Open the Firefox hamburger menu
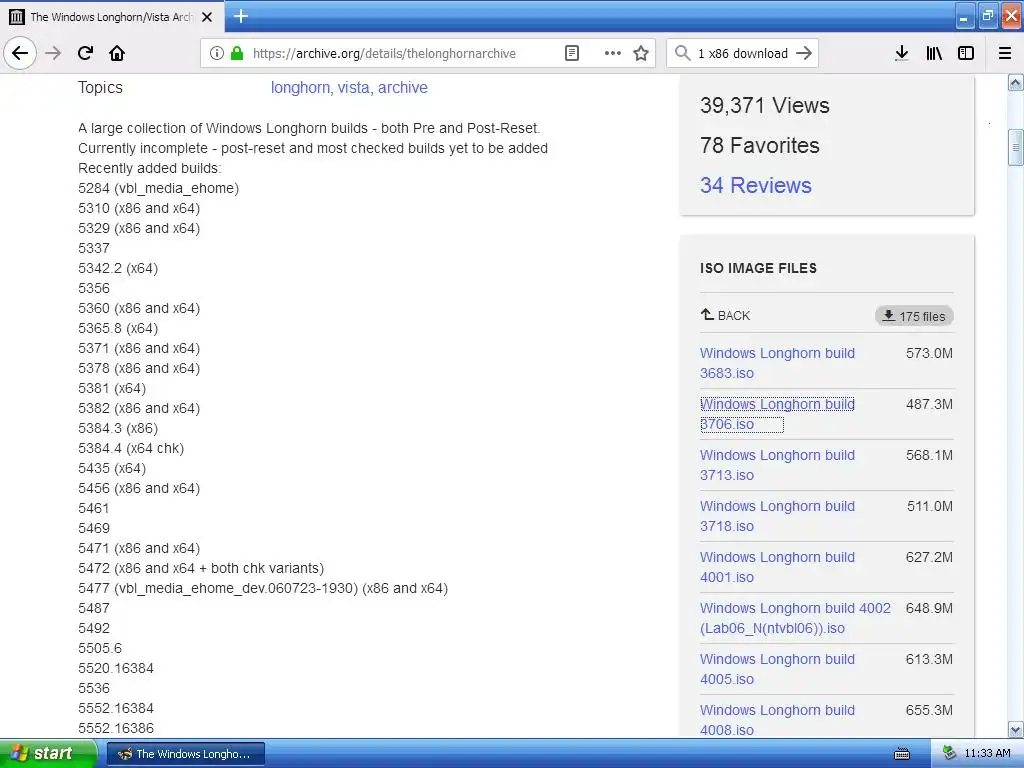The height and width of the screenshot is (768, 1024). click(x=1005, y=53)
